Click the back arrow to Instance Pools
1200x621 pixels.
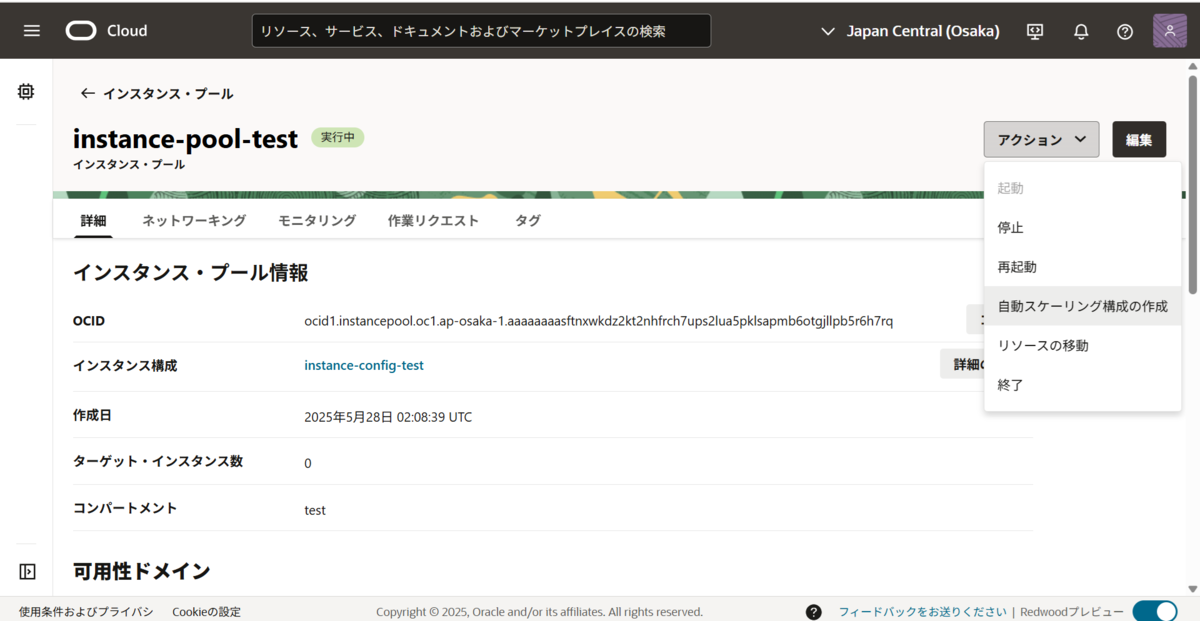point(88,93)
